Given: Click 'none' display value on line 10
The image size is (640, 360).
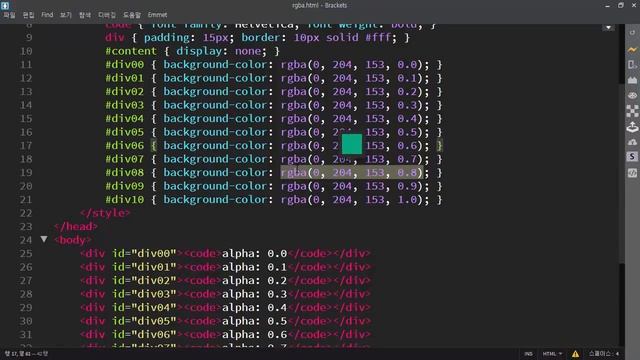Looking at the screenshot, I should tap(248, 51).
